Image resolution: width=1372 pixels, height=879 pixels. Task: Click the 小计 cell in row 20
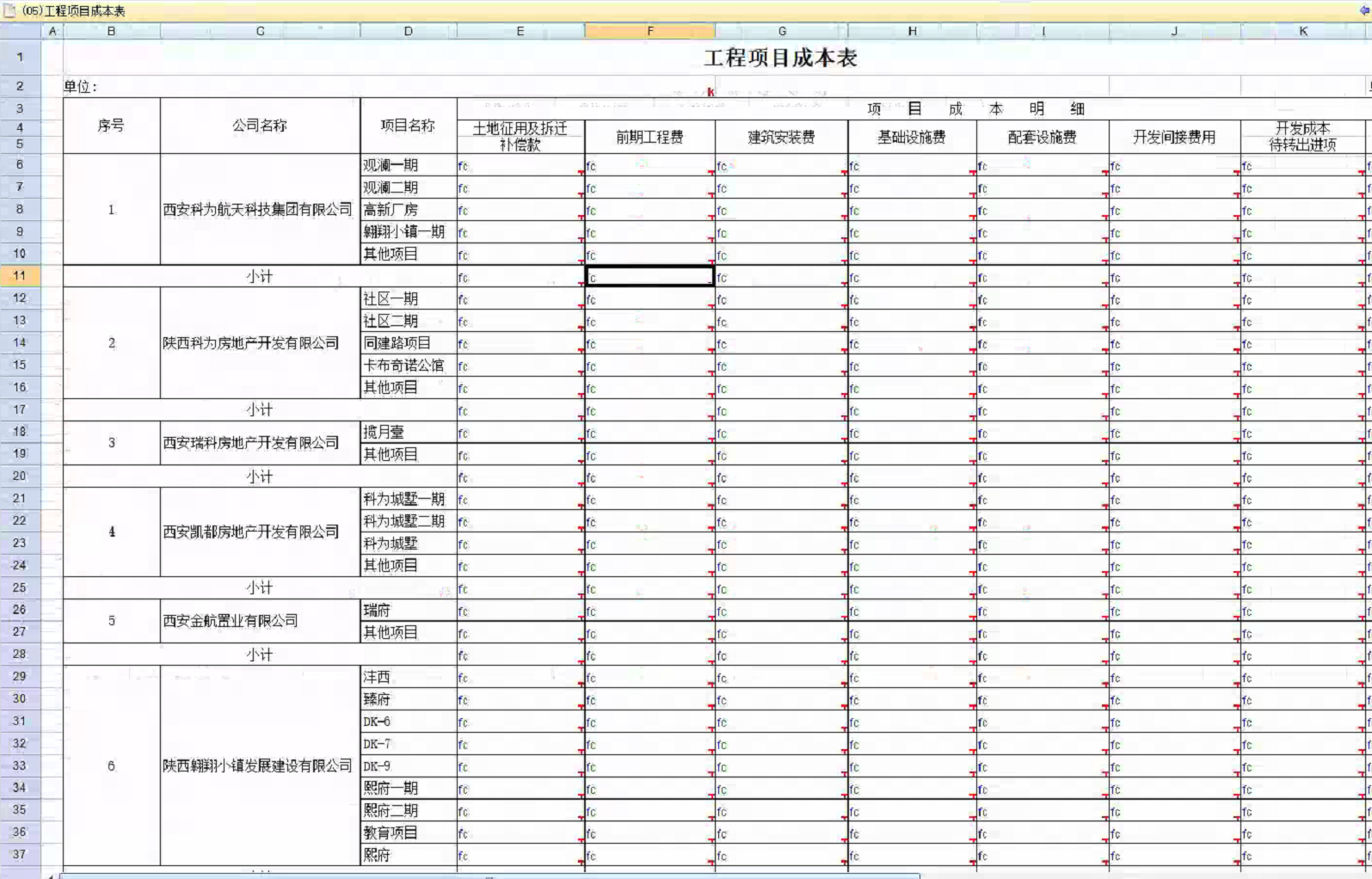(x=260, y=476)
